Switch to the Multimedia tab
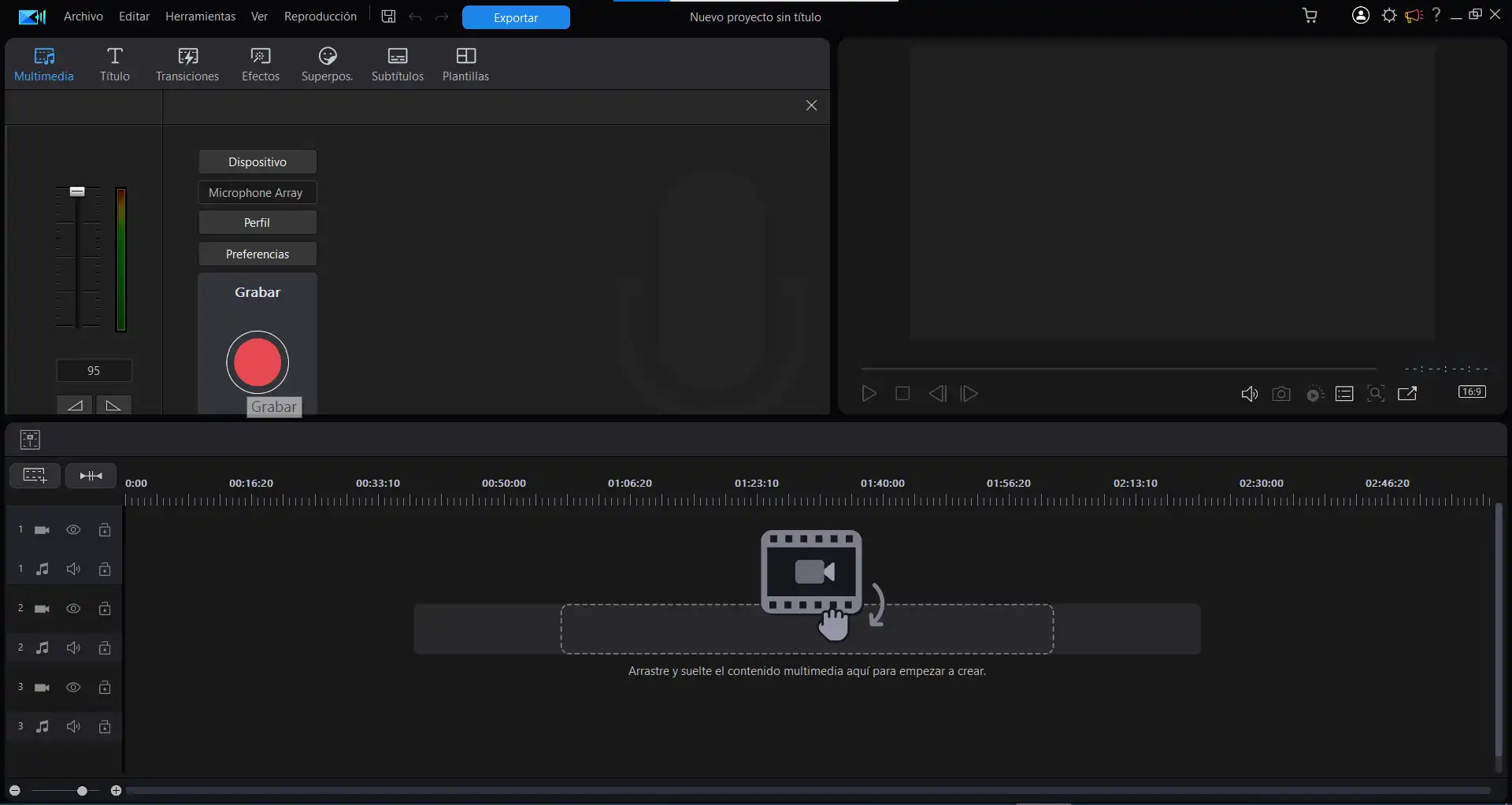Screen dimensions: 1512x805 pyautogui.click(x=44, y=65)
